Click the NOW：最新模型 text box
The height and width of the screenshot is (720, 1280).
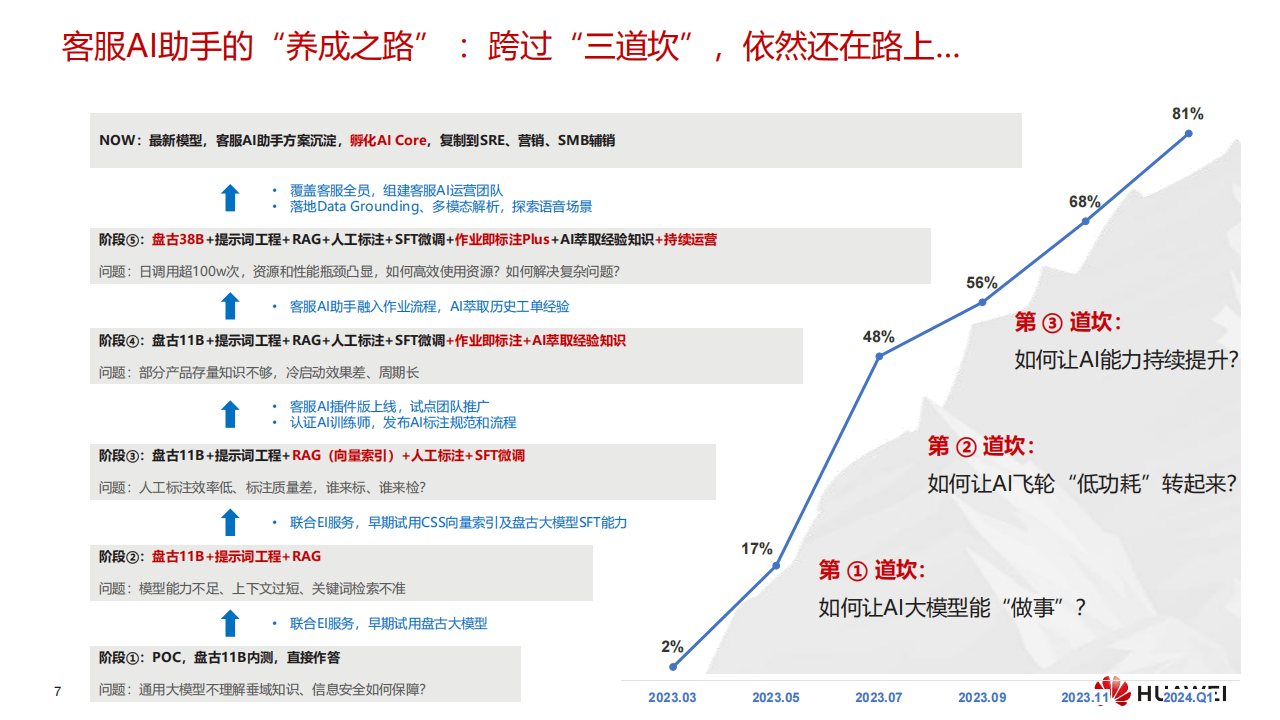(x=556, y=140)
